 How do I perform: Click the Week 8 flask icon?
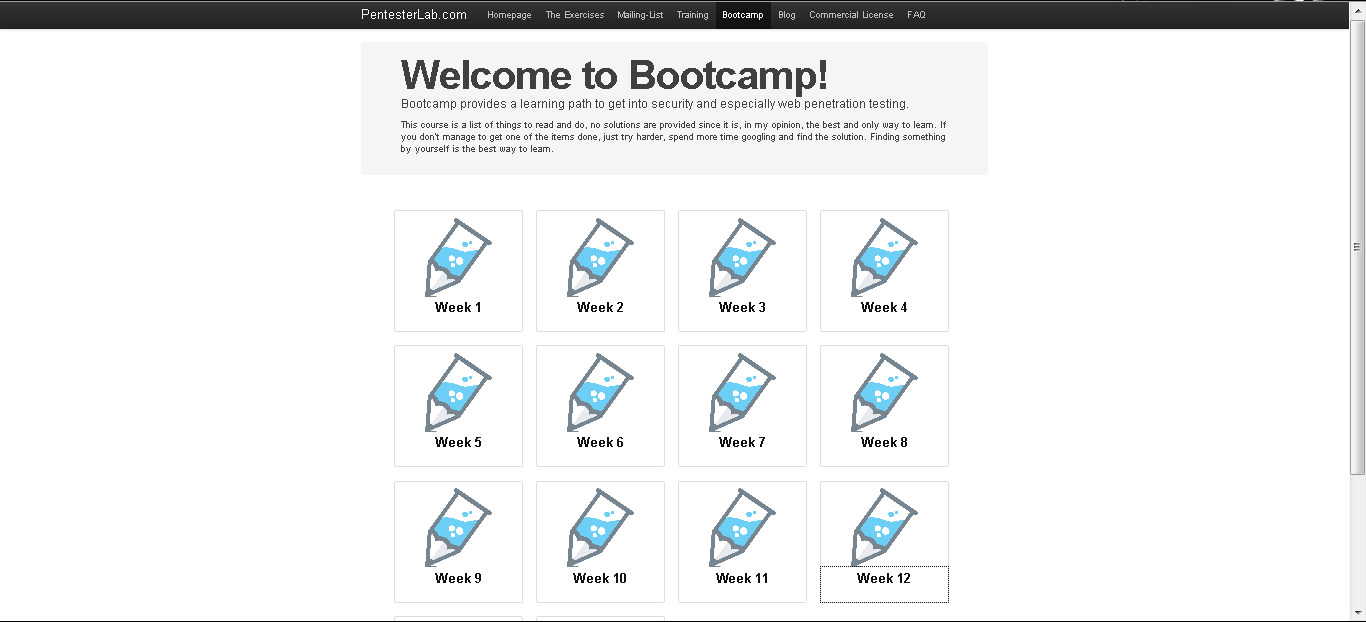(884, 392)
